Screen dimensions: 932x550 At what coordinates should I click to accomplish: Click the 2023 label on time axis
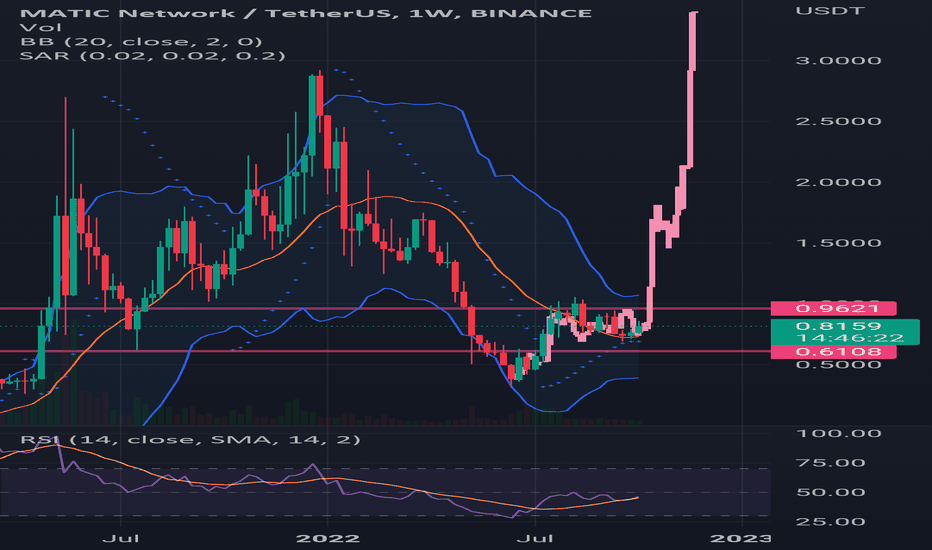741,539
